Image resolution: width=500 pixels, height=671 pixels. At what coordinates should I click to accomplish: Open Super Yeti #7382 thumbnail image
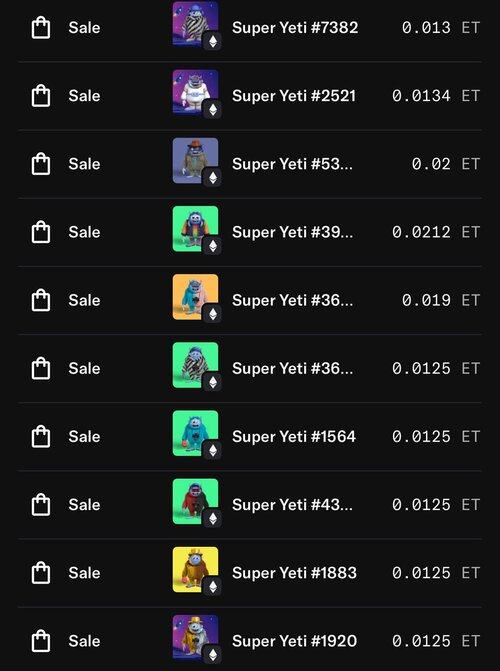click(195, 24)
